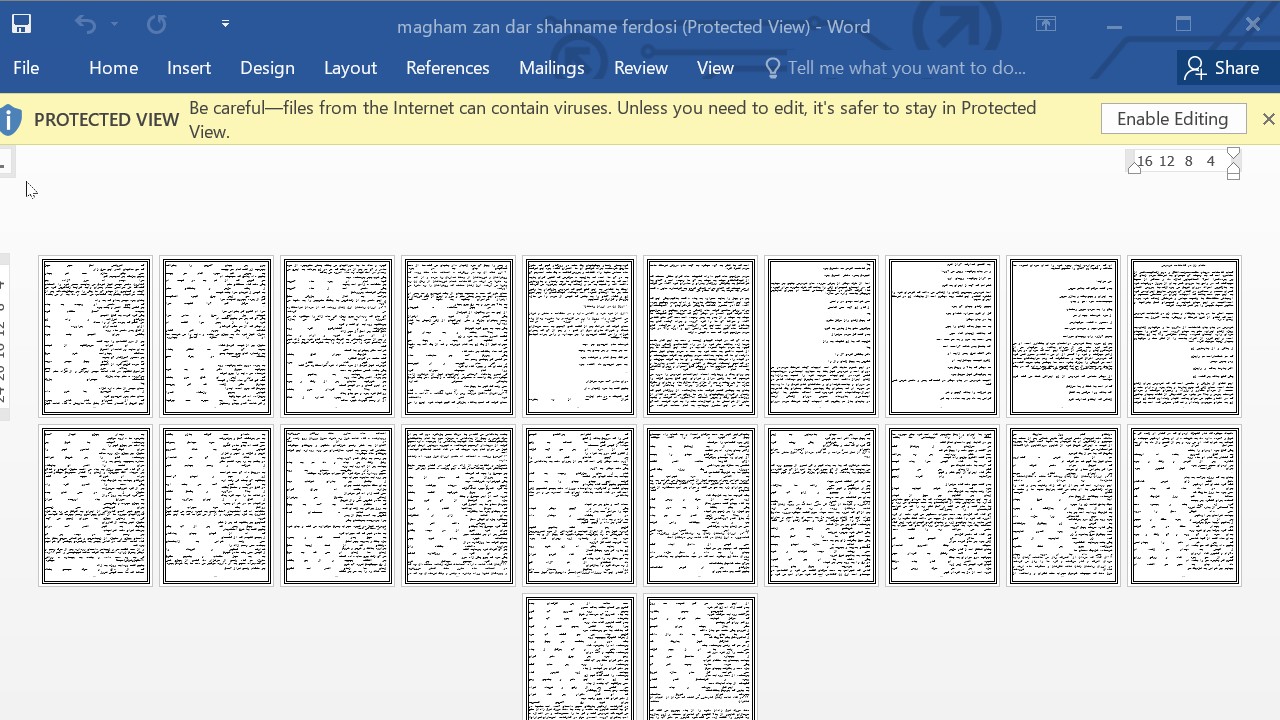Click the ruler first-line indent marker

[x=1233, y=154]
